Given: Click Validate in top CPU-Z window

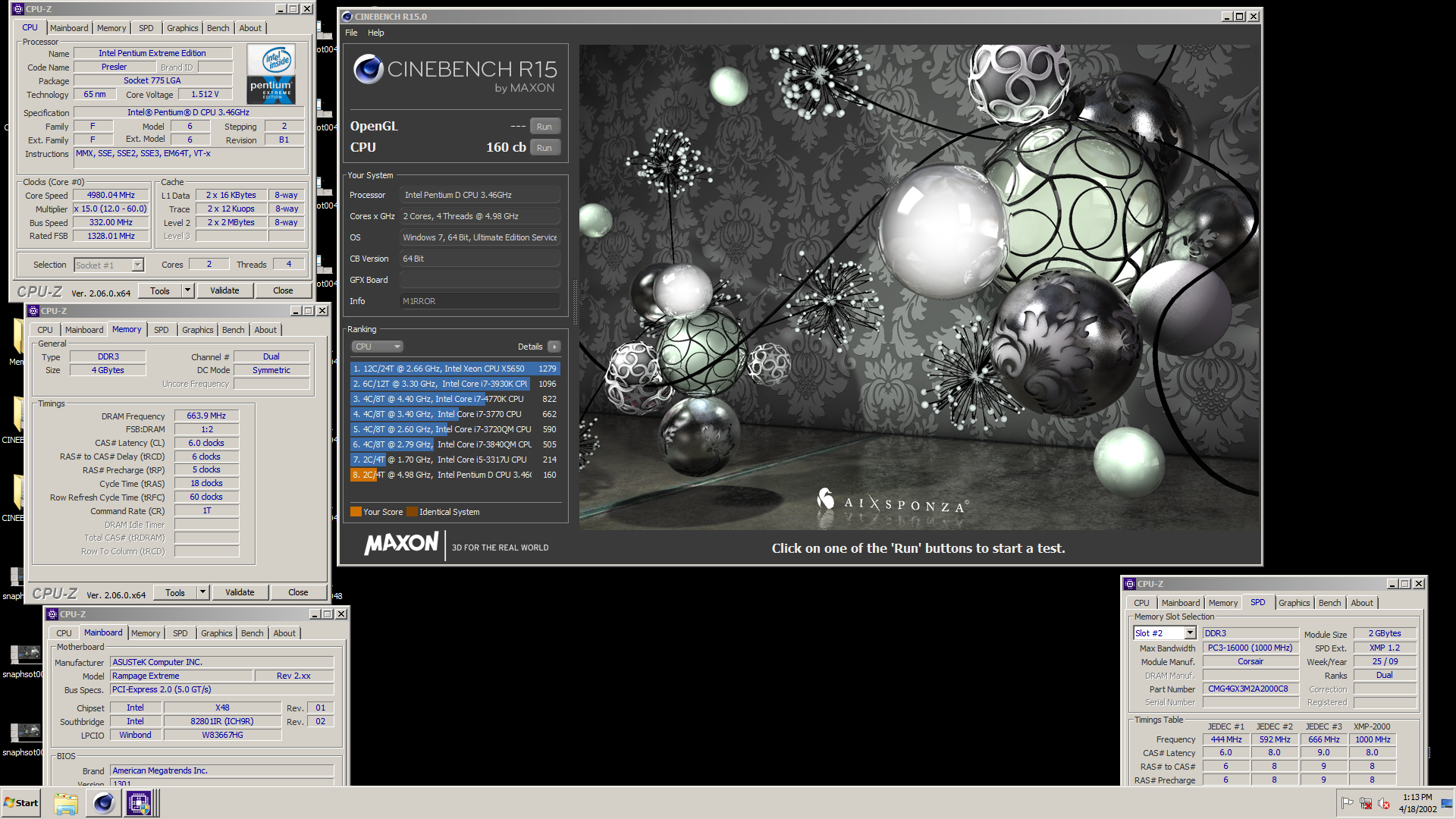Looking at the screenshot, I should click(224, 290).
